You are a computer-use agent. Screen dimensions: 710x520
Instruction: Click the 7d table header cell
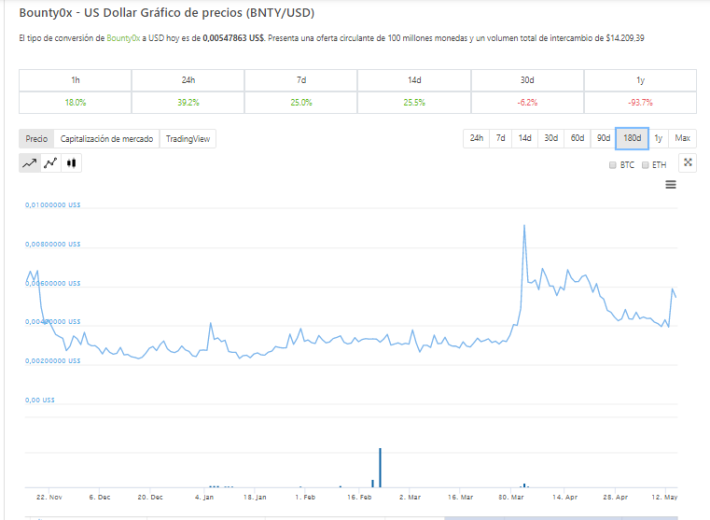click(301, 80)
